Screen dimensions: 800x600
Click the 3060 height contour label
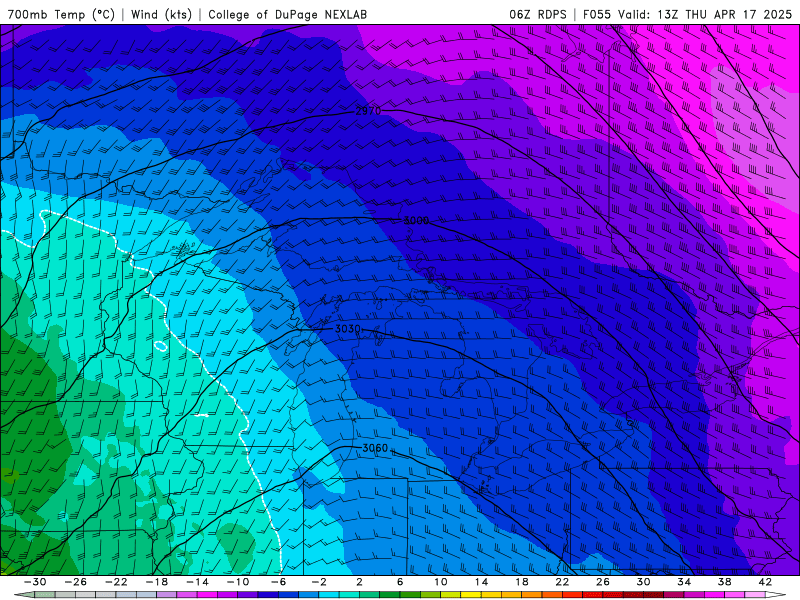coord(375,448)
